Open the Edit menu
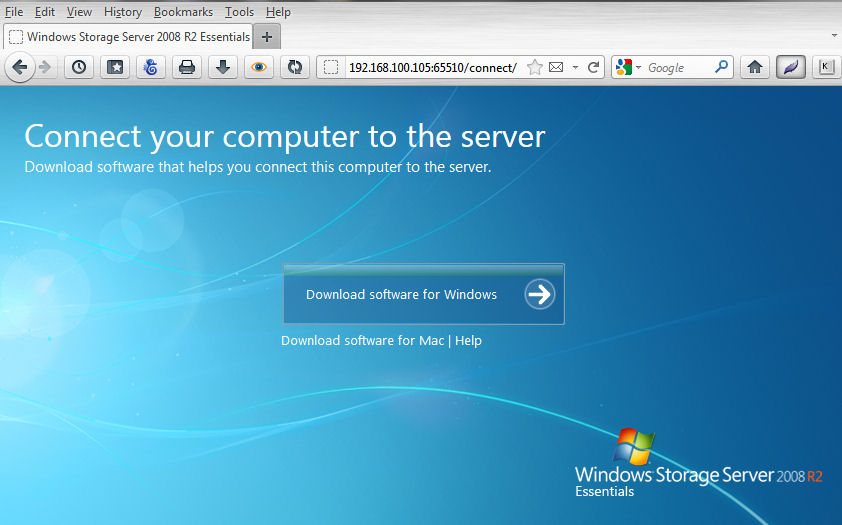 [45, 12]
